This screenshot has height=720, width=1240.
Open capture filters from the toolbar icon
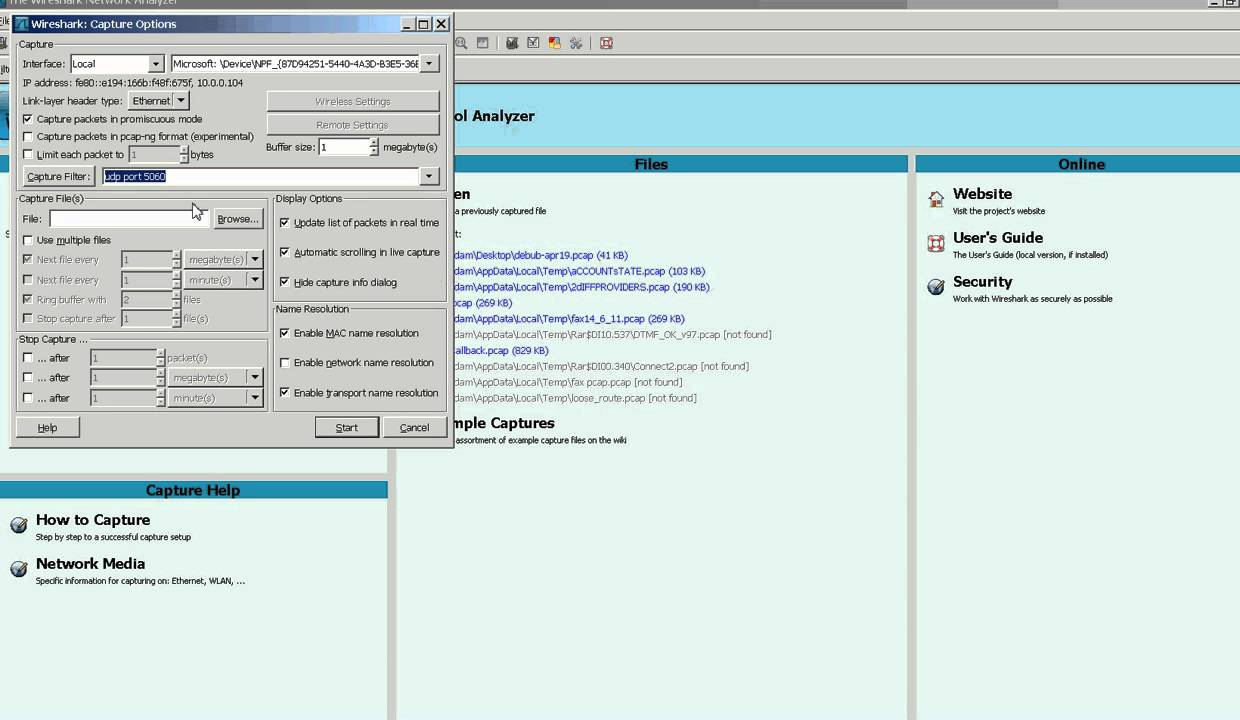(512, 43)
